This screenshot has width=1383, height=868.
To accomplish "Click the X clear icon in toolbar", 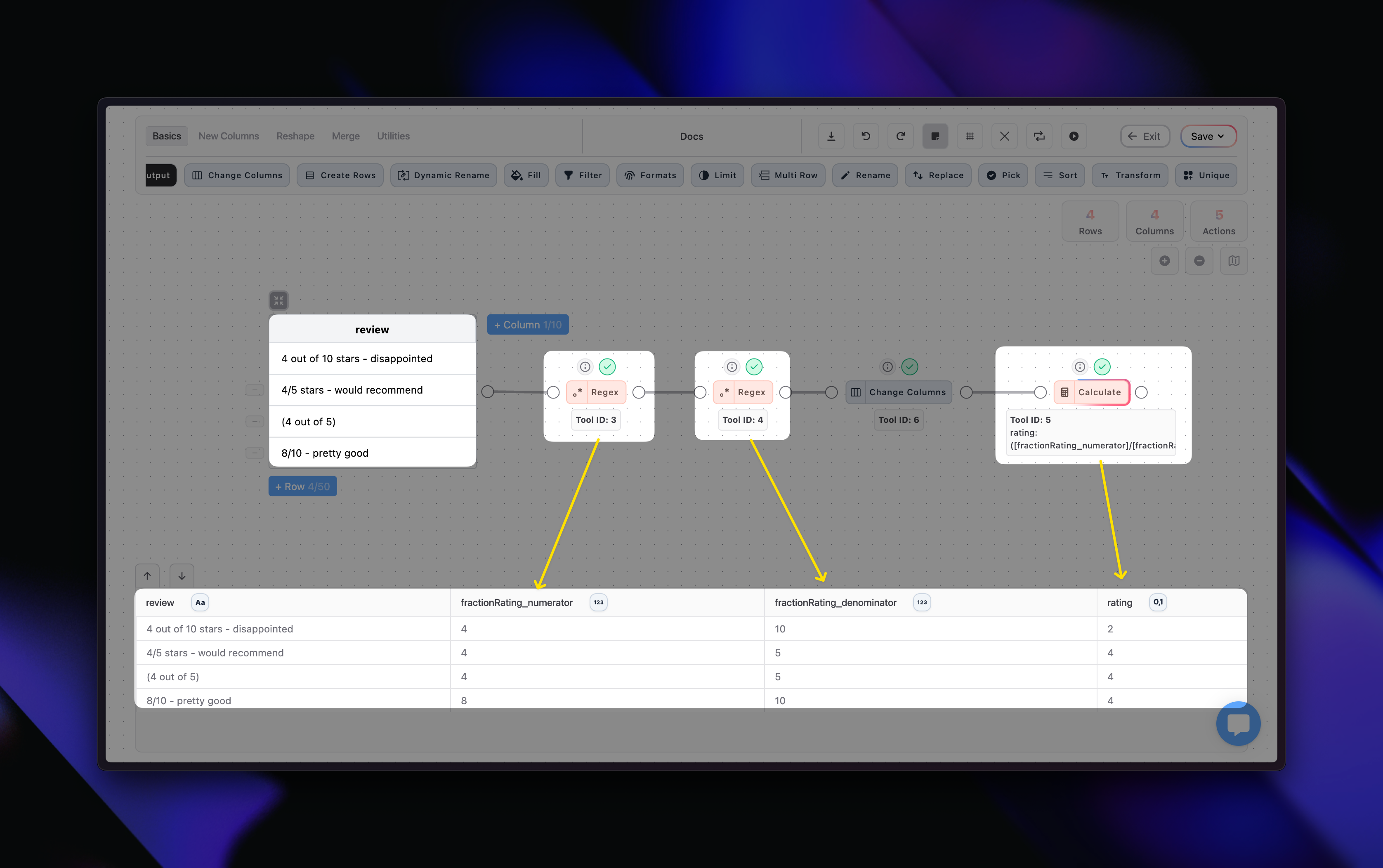I will [1005, 136].
